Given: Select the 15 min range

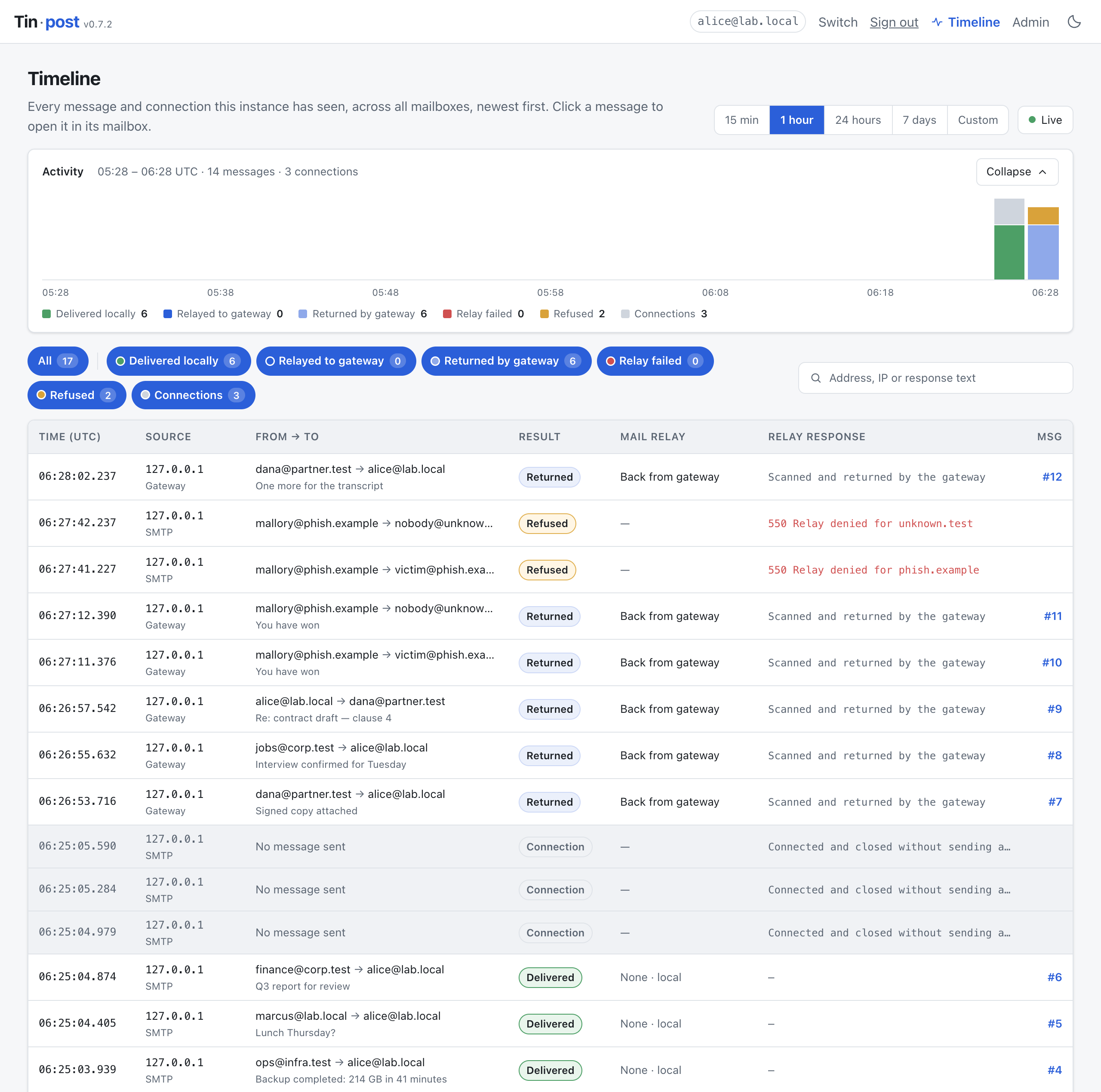Looking at the screenshot, I should click(x=741, y=120).
